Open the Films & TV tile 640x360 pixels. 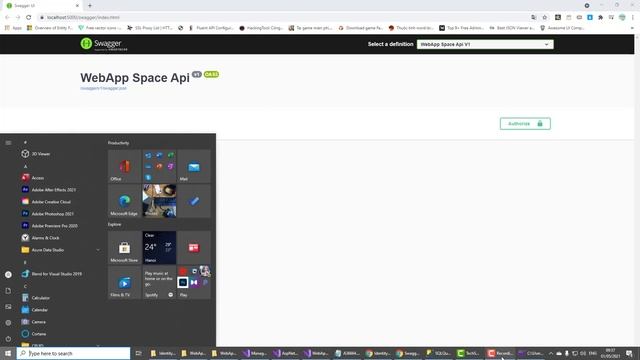pyautogui.click(x=124, y=282)
